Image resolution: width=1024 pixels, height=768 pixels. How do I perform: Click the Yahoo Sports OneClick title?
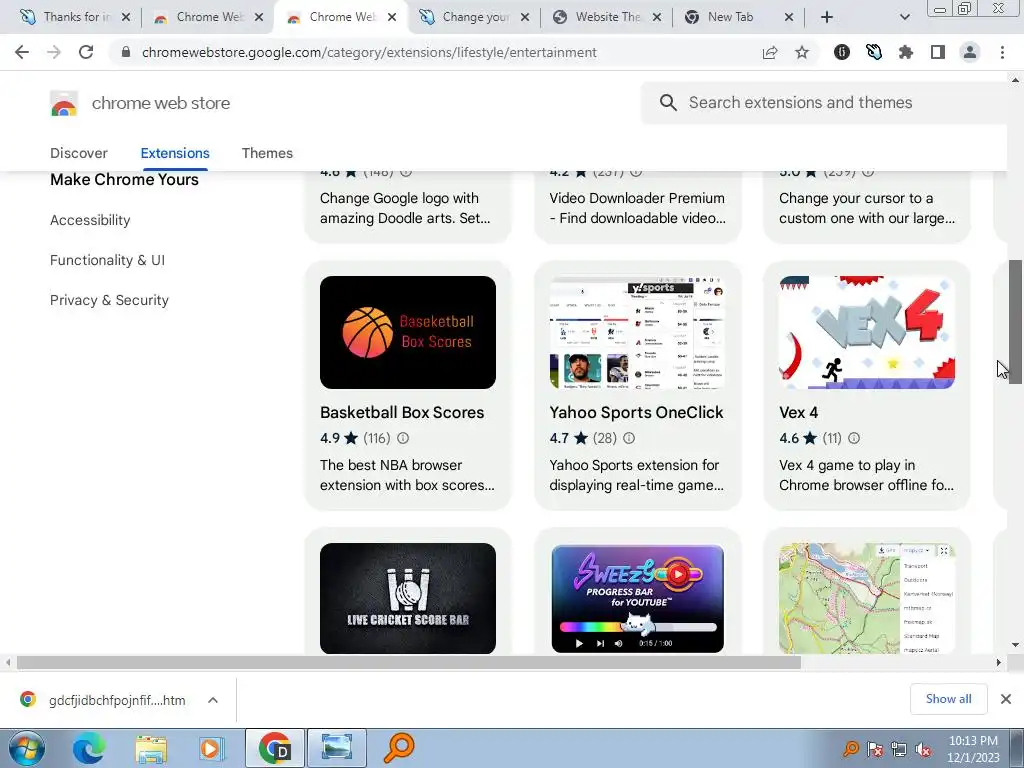636,413
